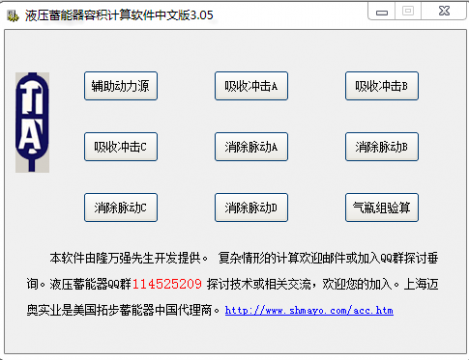Click the 液压蓄能器容积计算软件中文版3.05 title text
The image size is (469, 360).
119,15
